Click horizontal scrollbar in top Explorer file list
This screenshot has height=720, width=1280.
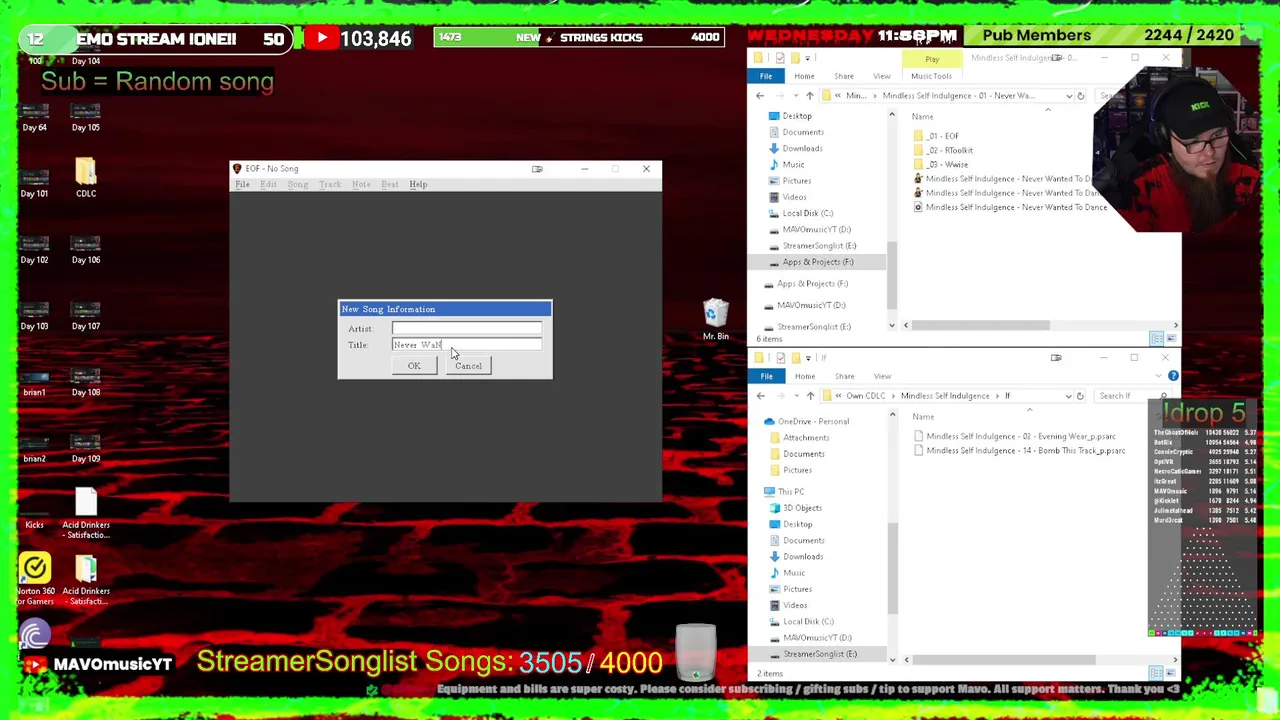980,325
